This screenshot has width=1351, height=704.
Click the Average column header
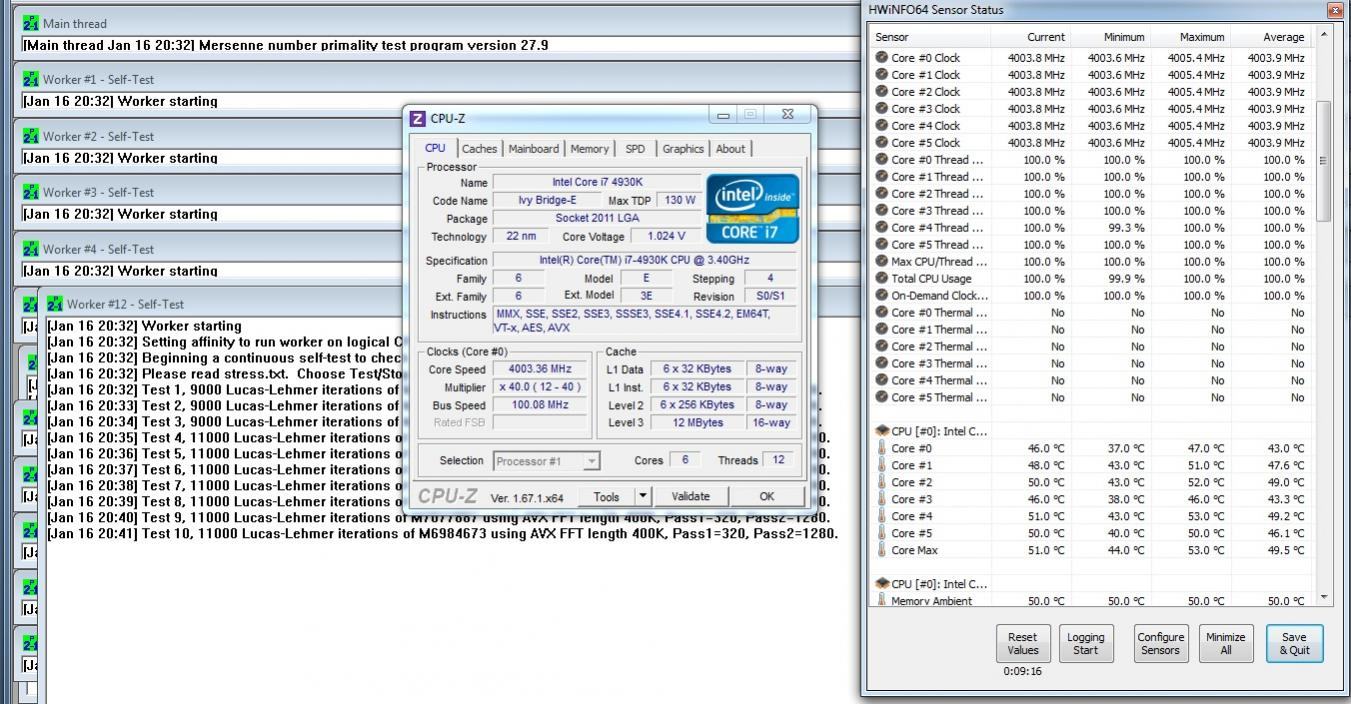(x=1270, y=37)
